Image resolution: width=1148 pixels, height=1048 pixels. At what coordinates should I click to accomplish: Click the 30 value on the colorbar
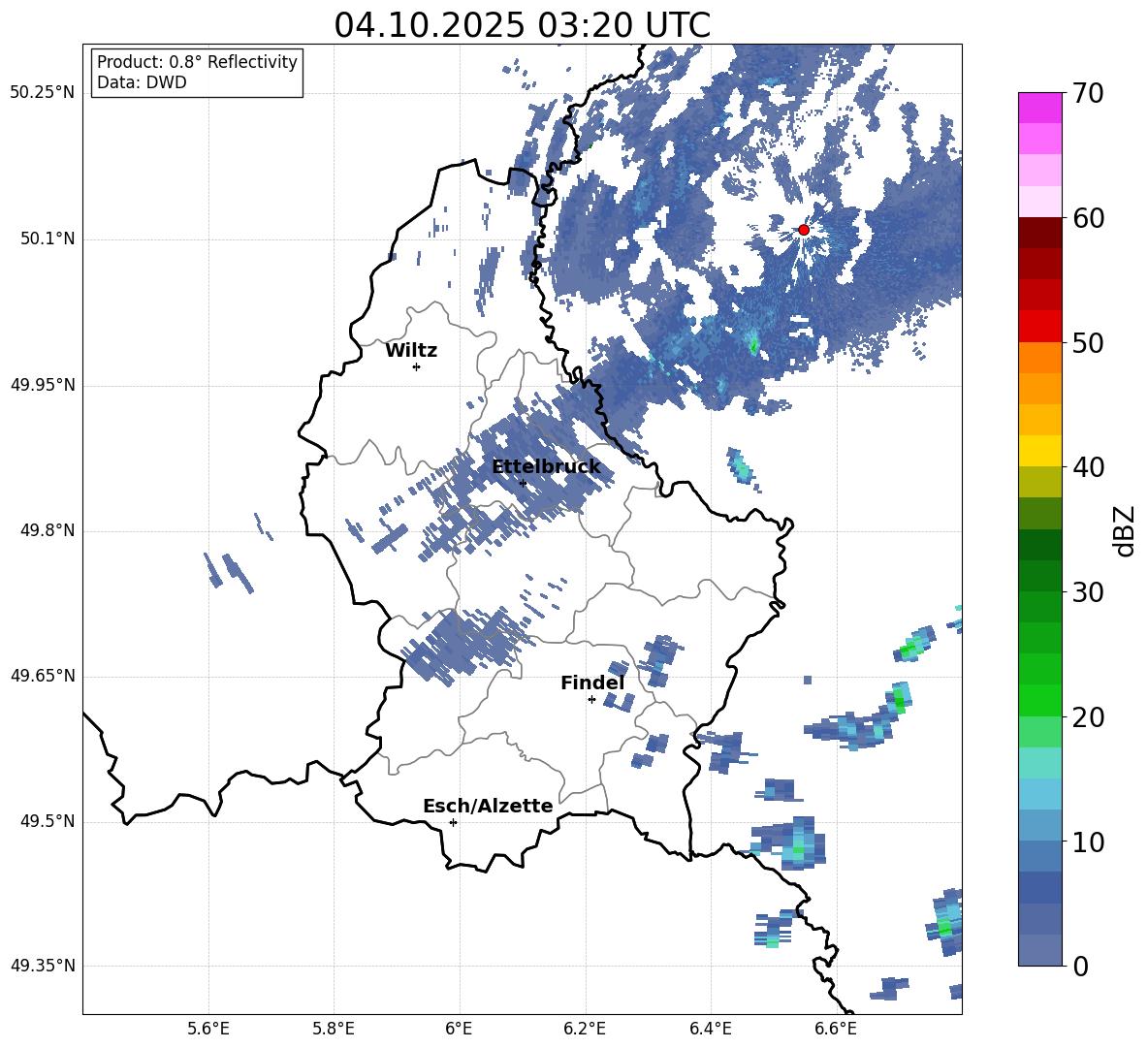tap(1087, 592)
